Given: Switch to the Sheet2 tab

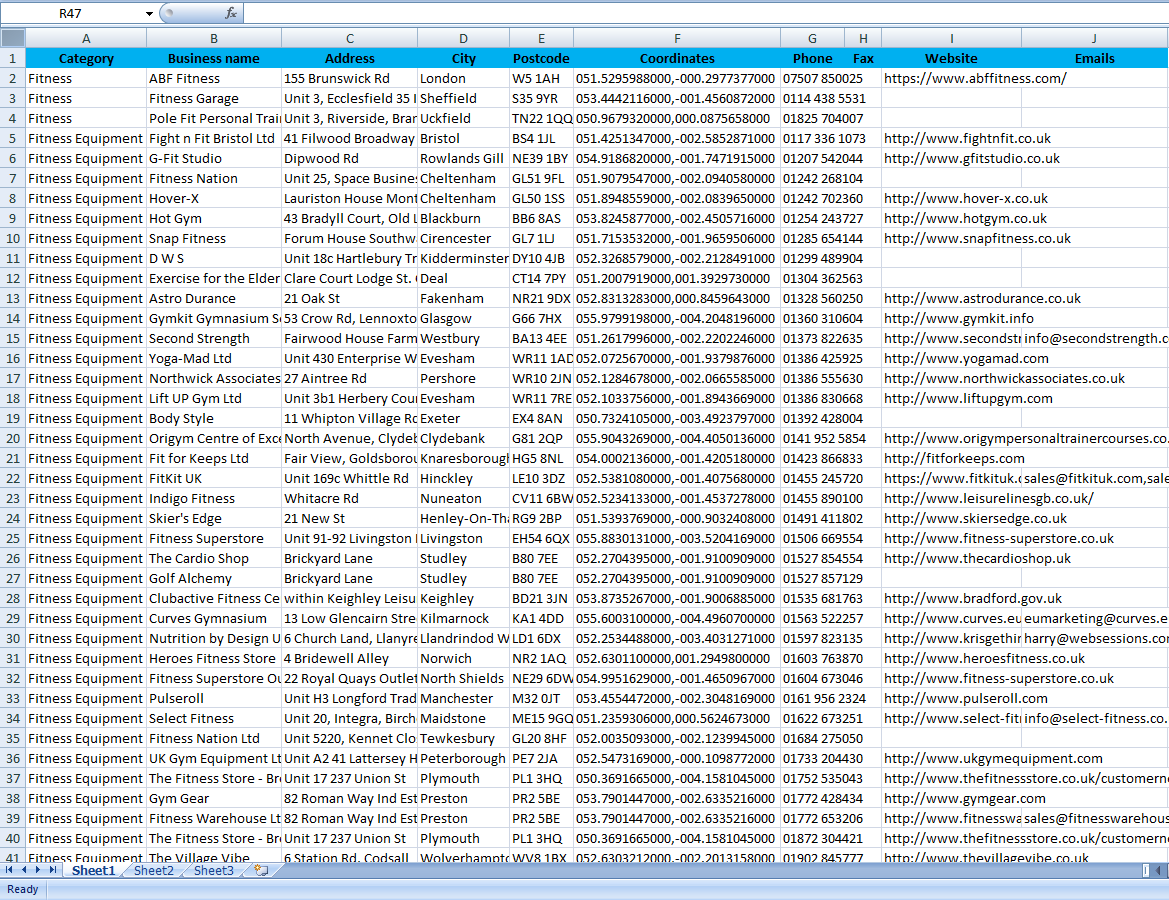Looking at the screenshot, I should pyautogui.click(x=153, y=871).
